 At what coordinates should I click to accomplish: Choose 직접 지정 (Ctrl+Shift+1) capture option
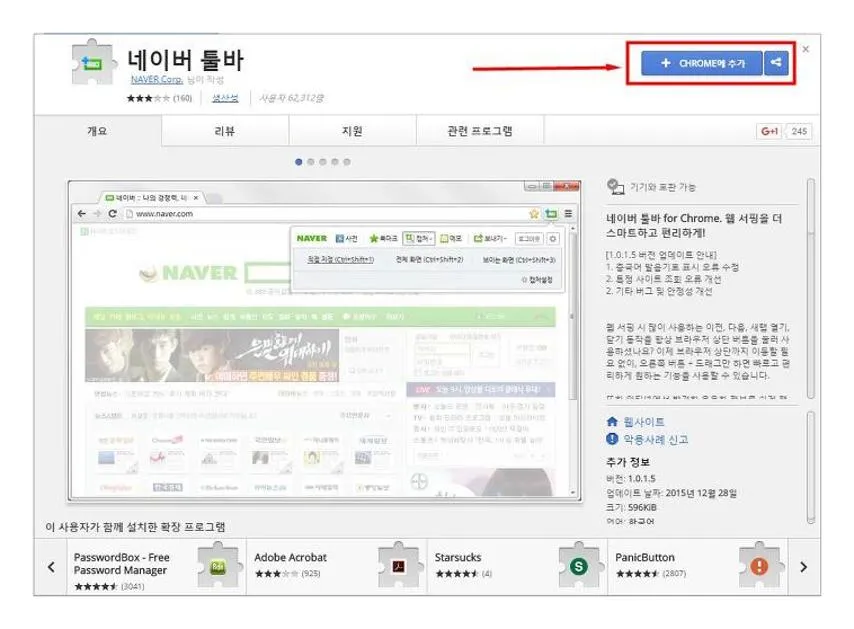click(x=340, y=260)
